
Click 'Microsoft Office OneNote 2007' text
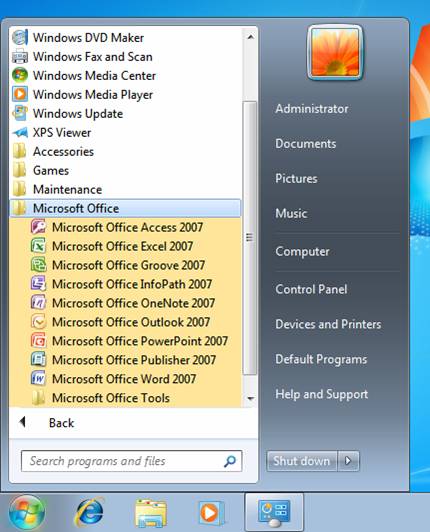[x=133, y=303]
